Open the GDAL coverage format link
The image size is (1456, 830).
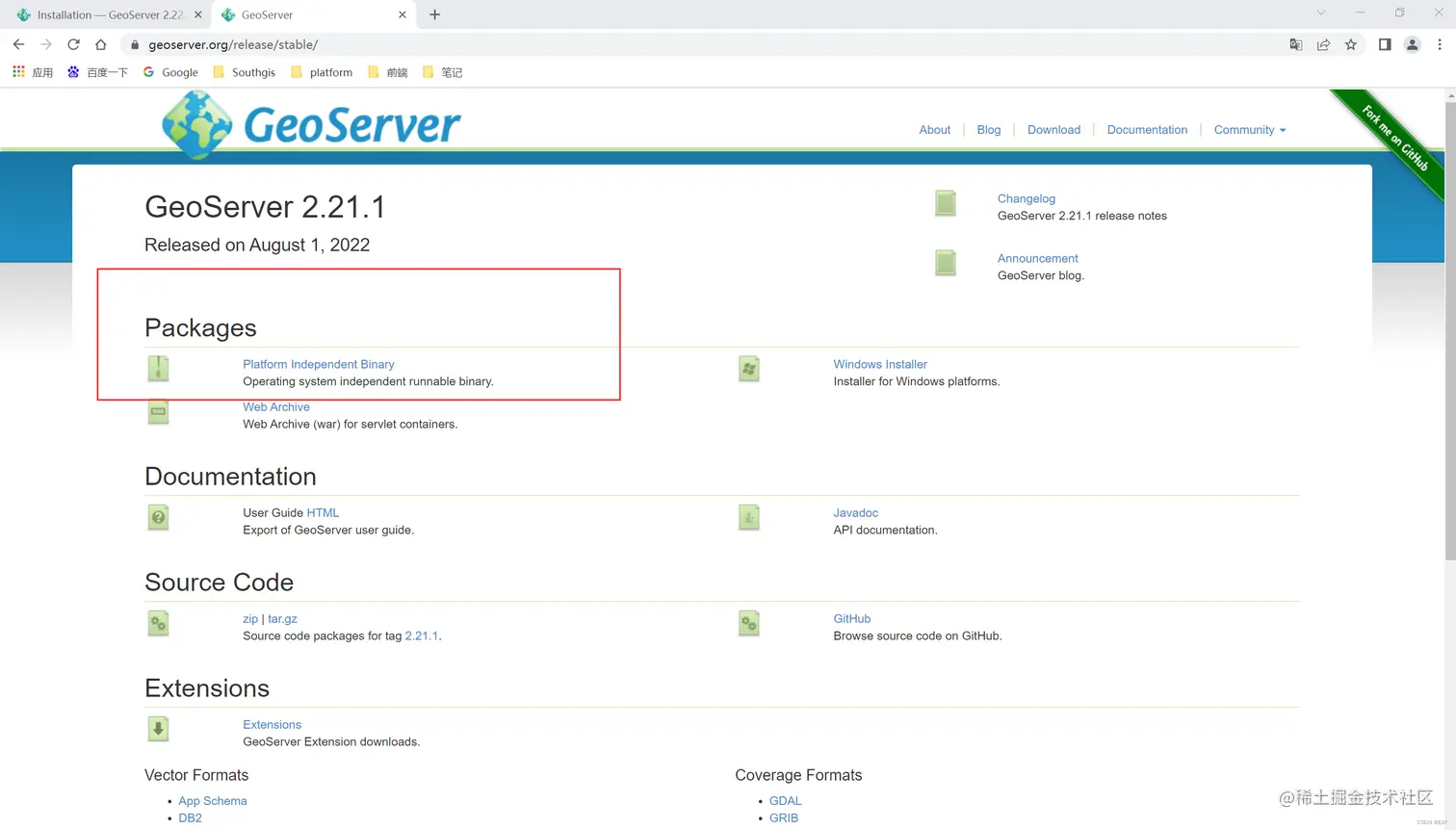[x=785, y=800]
